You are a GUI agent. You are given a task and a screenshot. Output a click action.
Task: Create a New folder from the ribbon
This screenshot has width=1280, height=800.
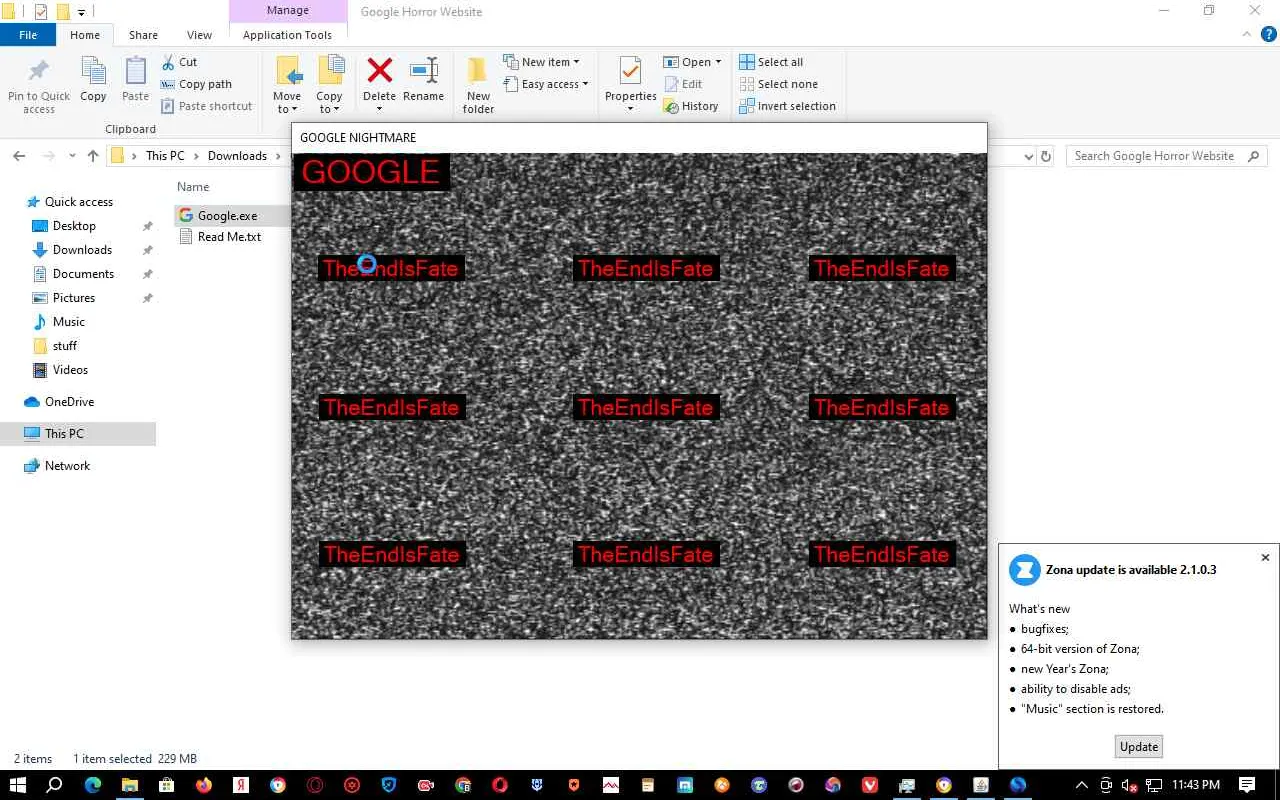(478, 85)
